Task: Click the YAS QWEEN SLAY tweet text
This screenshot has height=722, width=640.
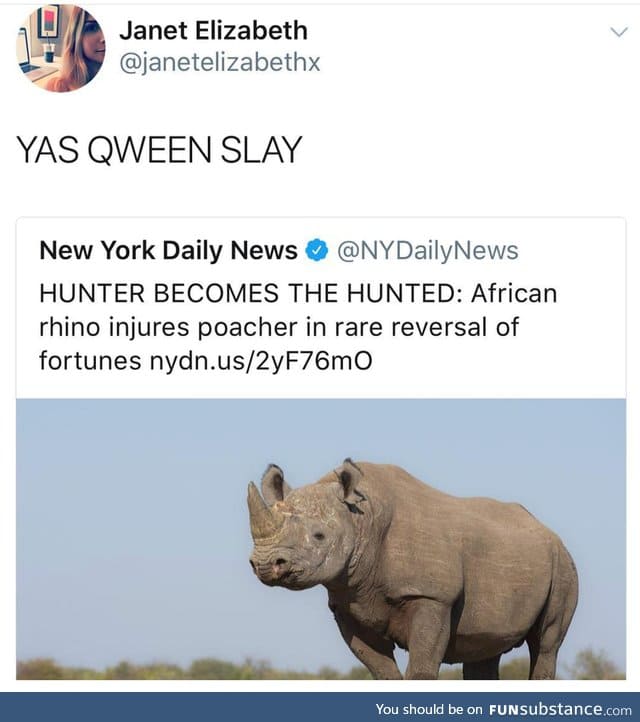Action: click(x=159, y=150)
